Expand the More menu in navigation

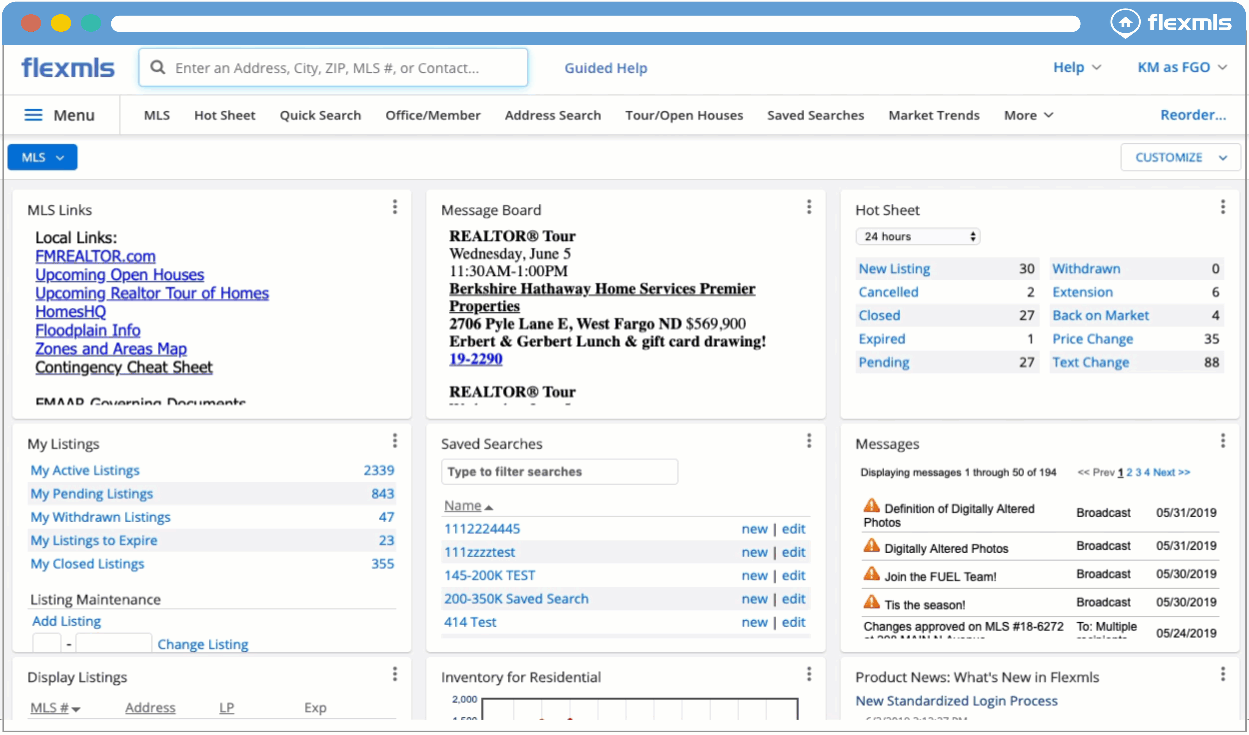coord(1028,115)
